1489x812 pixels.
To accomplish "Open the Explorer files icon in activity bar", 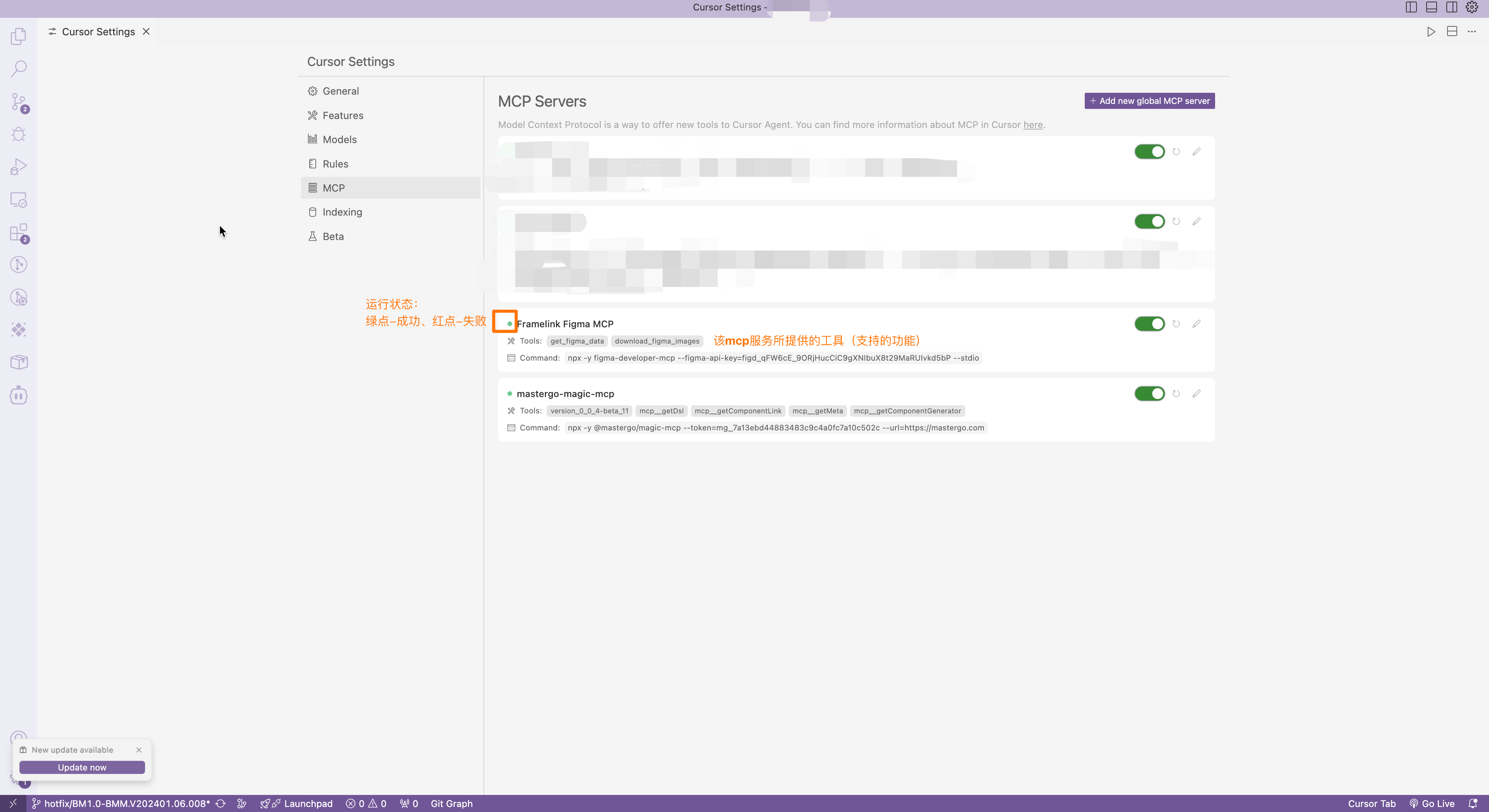I will click(19, 36).
